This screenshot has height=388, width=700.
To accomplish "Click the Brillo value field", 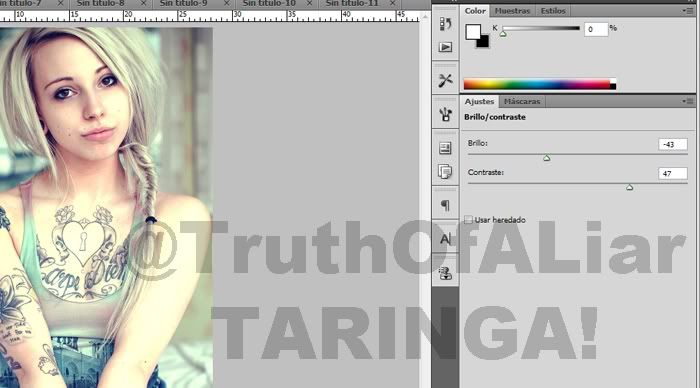I will (x=673, y=144).
